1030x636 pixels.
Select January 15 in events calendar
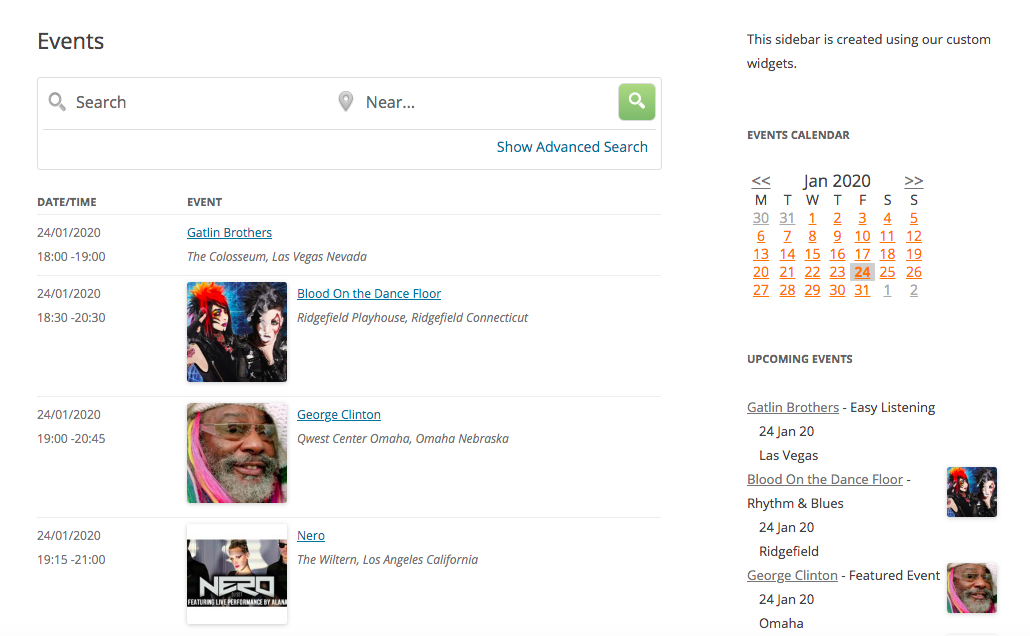[812, 254]
